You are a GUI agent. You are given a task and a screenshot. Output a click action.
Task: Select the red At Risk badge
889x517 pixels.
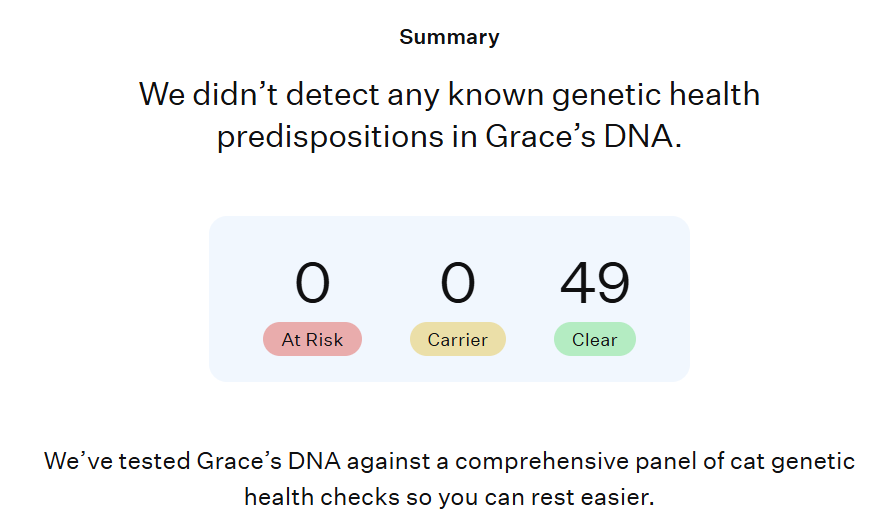click(312, 340)
